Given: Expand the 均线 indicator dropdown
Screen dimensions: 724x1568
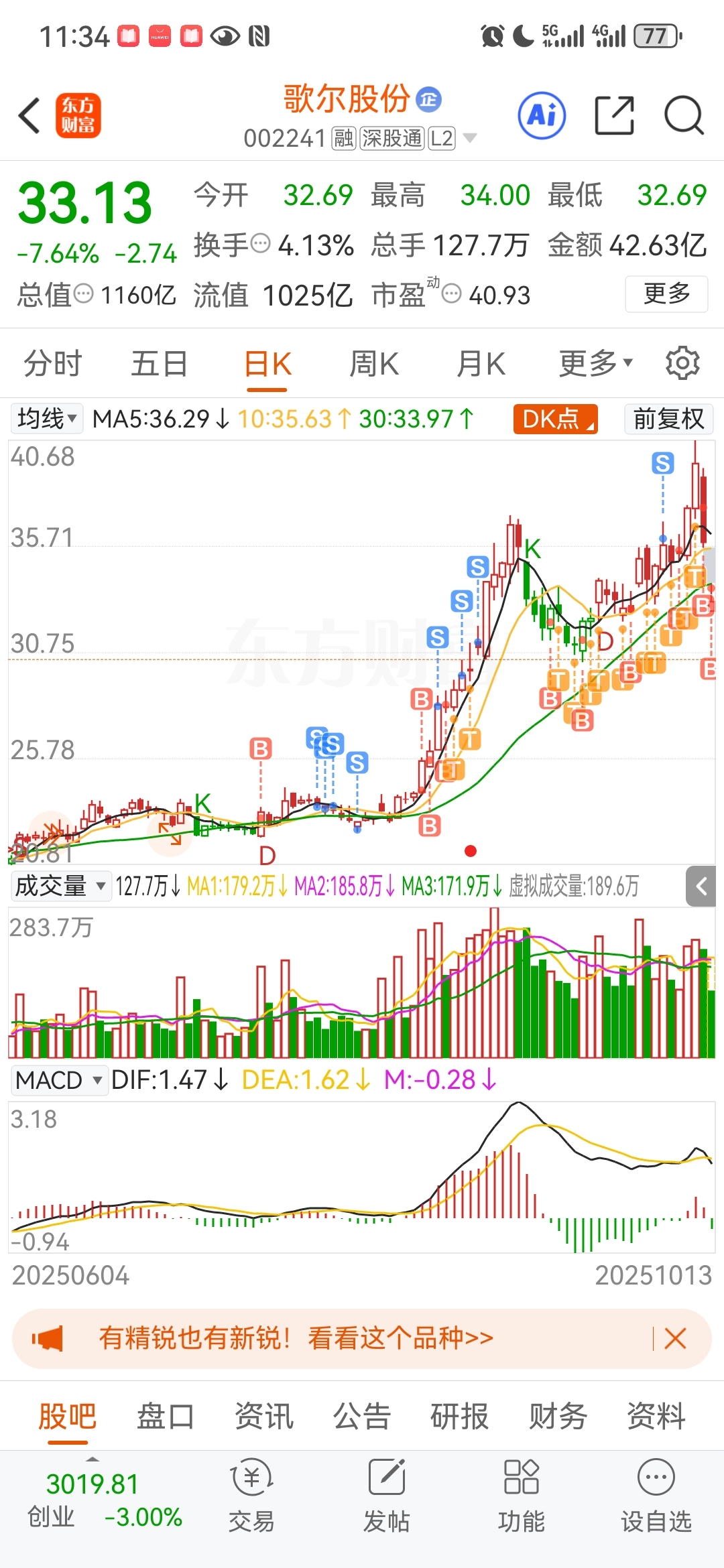Looking at the screenshot, I should (47, 419).
